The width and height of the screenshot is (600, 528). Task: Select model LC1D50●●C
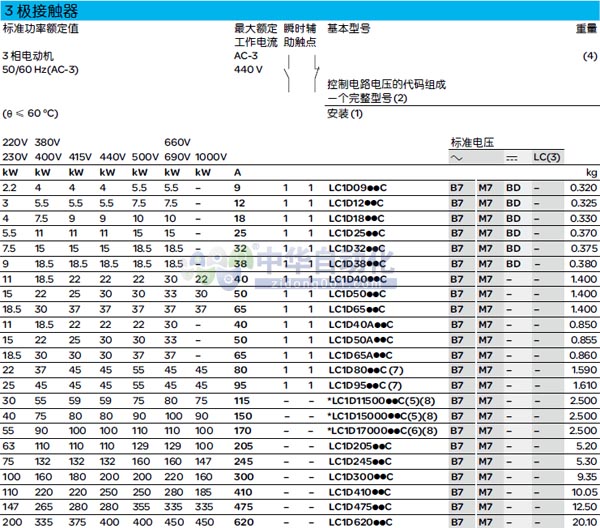click(x=357, y=294)
